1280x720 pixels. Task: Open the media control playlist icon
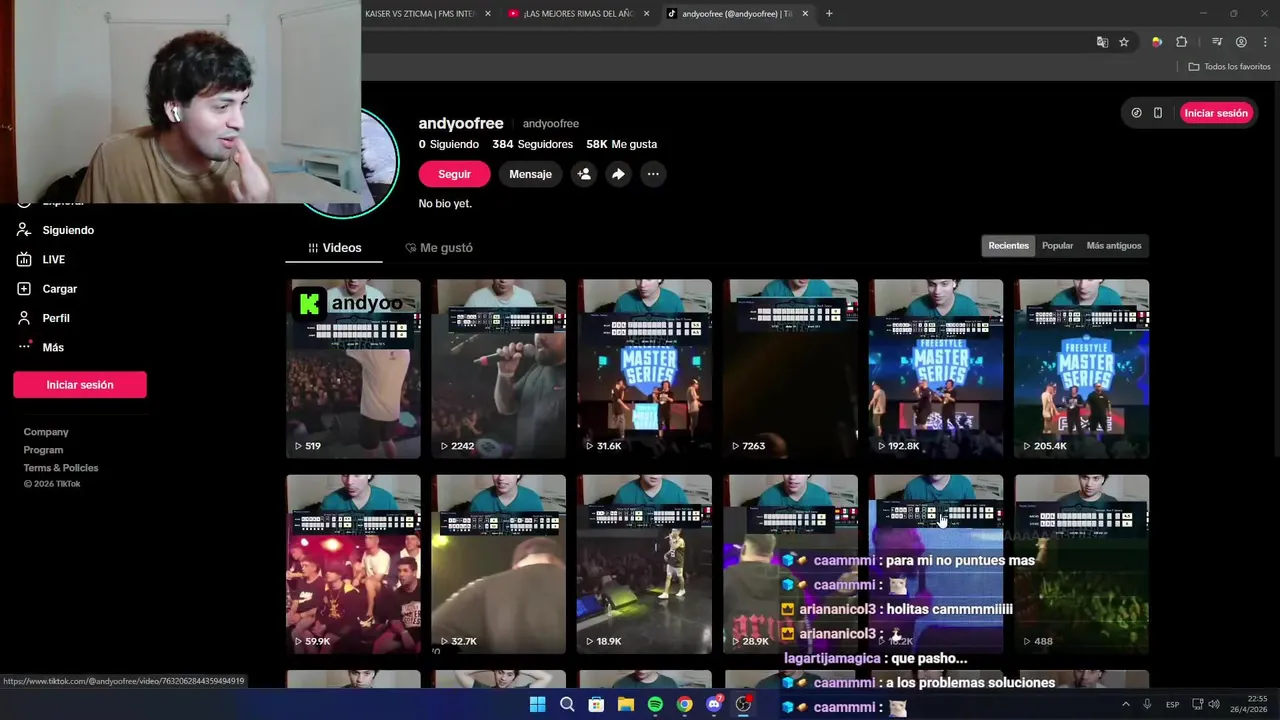click(1217, 42)
